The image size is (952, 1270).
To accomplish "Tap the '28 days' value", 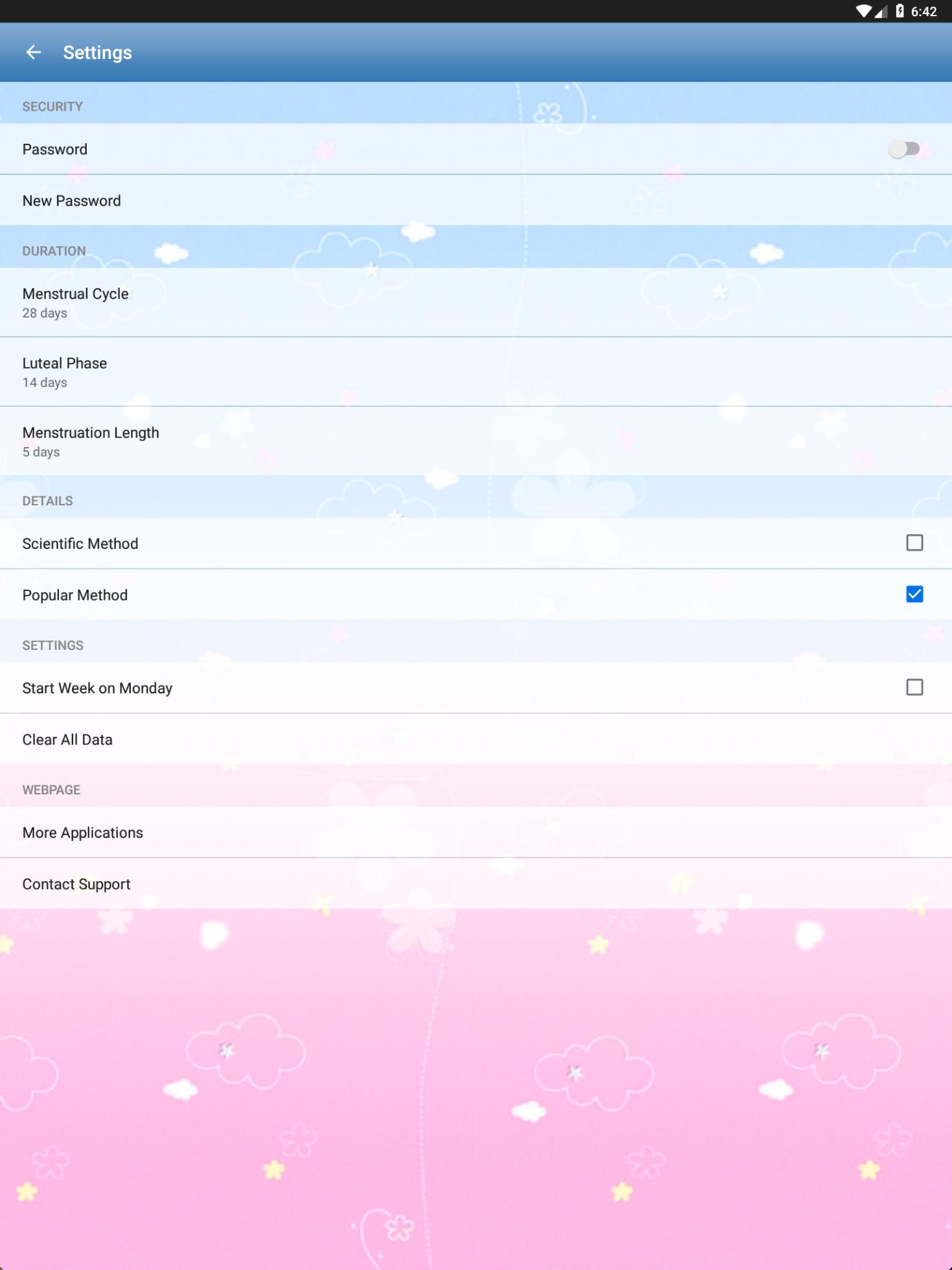I will 45,313.
